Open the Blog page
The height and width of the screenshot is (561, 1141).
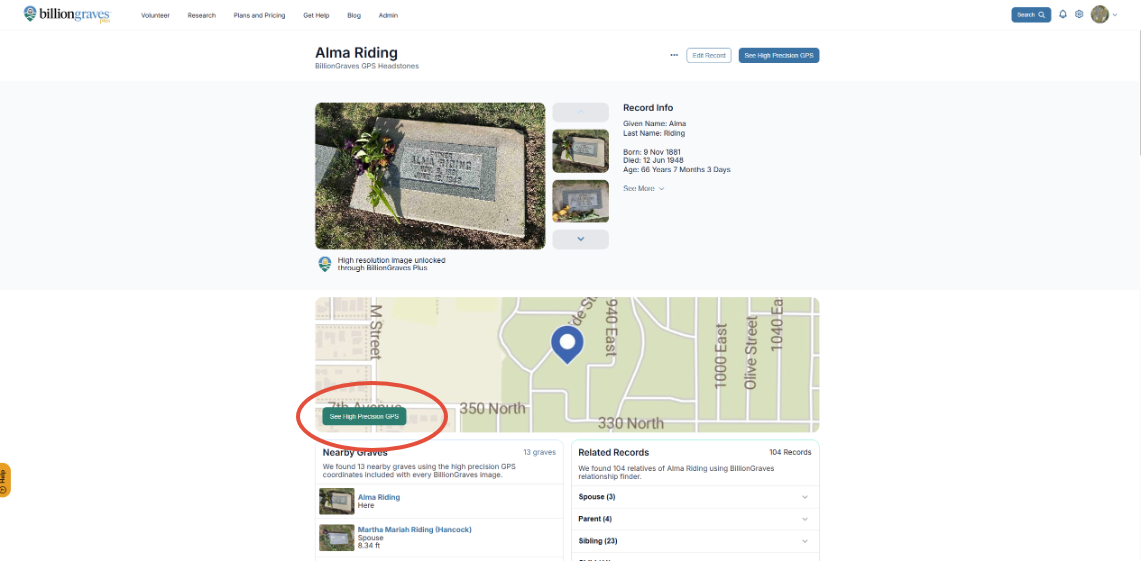point(354,15)
